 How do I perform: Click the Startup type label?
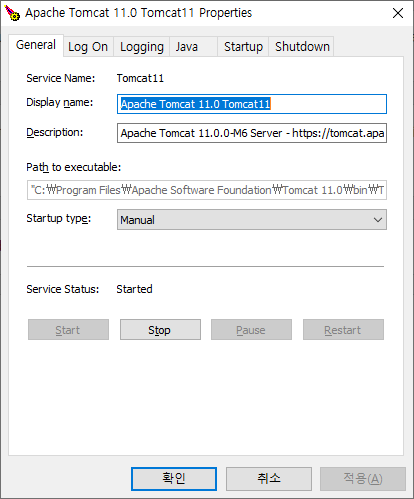point(59,219)
